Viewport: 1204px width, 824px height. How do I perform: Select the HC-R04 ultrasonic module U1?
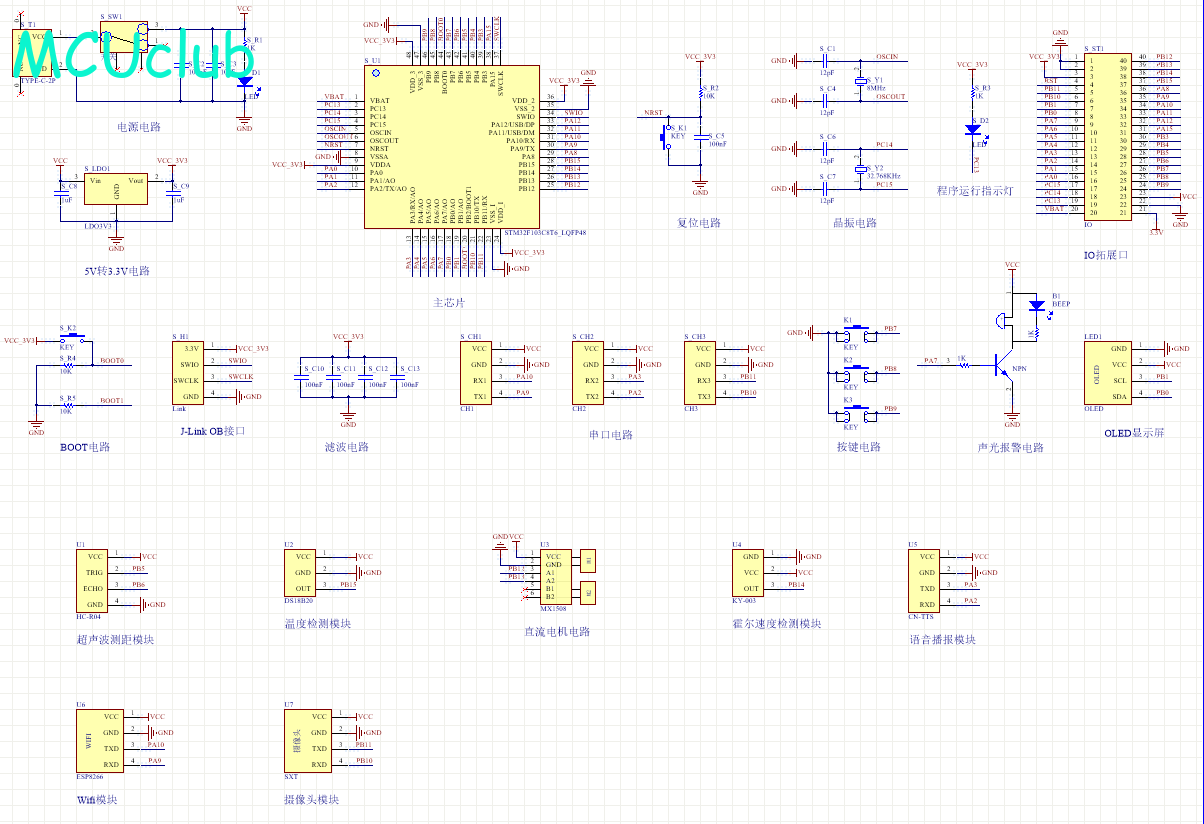click(x=92, y=580)
